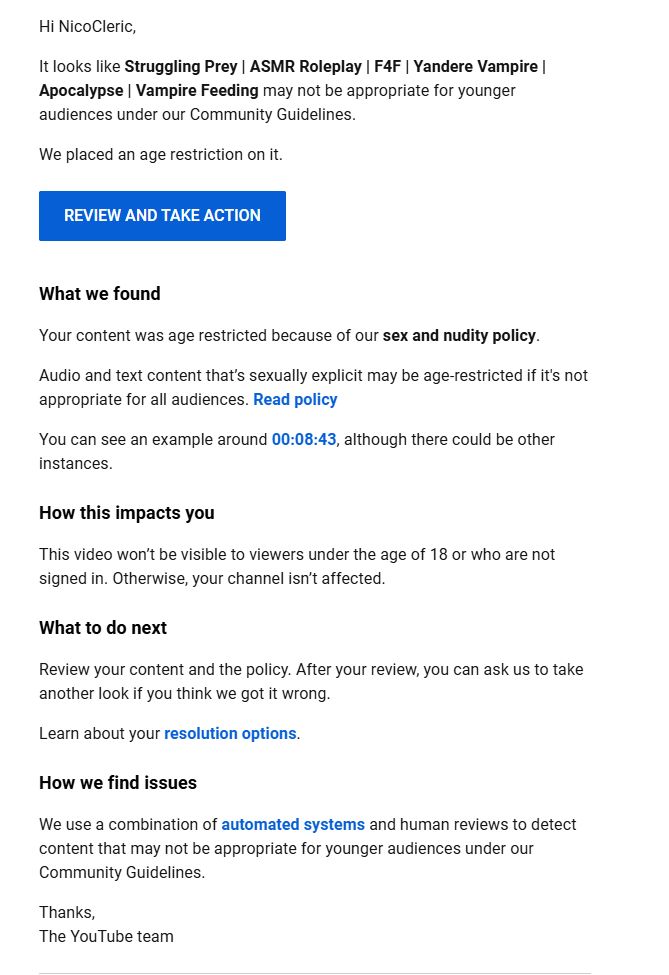Click the 'How we find issues' heading
The width and height of the screenshot is (669, 975).
[118, 783]
